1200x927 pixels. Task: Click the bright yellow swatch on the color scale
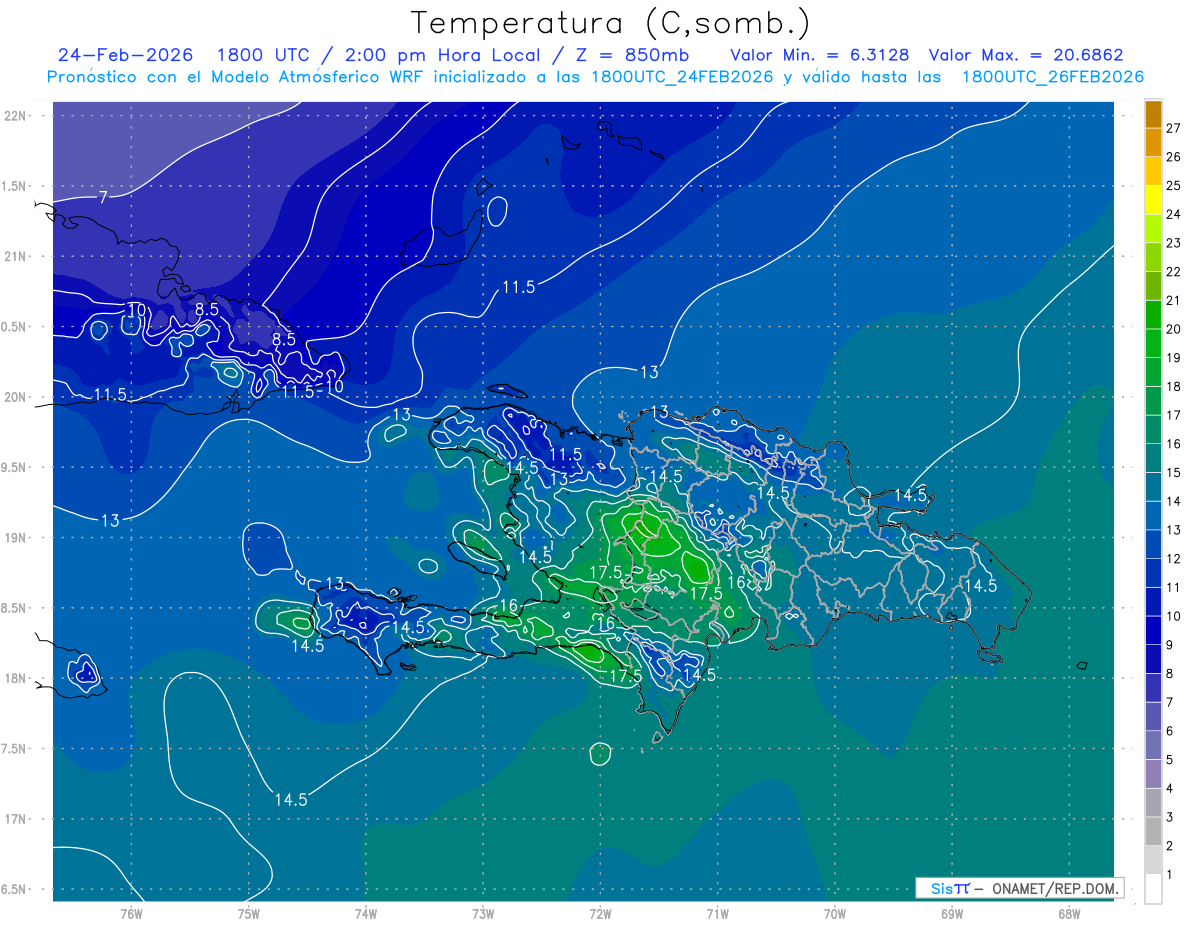(x=1153, y=200)
